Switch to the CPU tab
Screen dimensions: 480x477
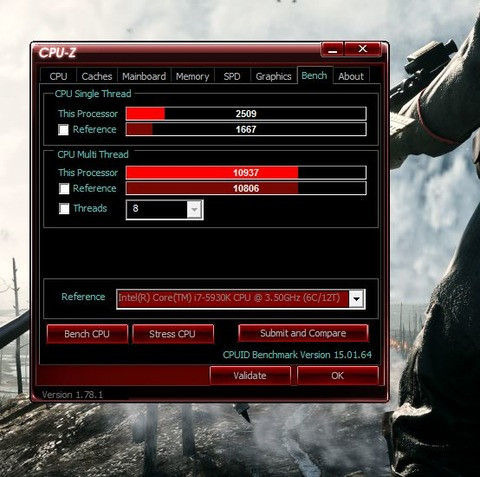[58, 76]
